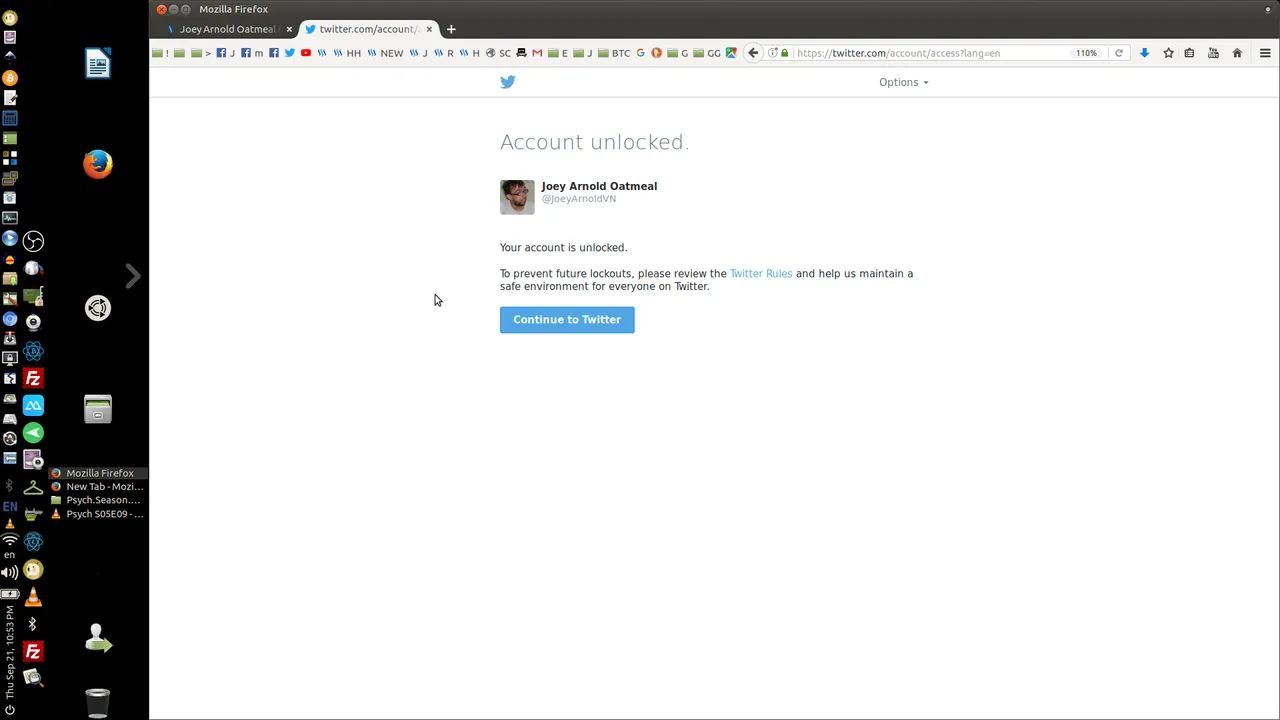
Task: Click the Ubuntu logo icon in side panel
Action: [x=98, y=308]
